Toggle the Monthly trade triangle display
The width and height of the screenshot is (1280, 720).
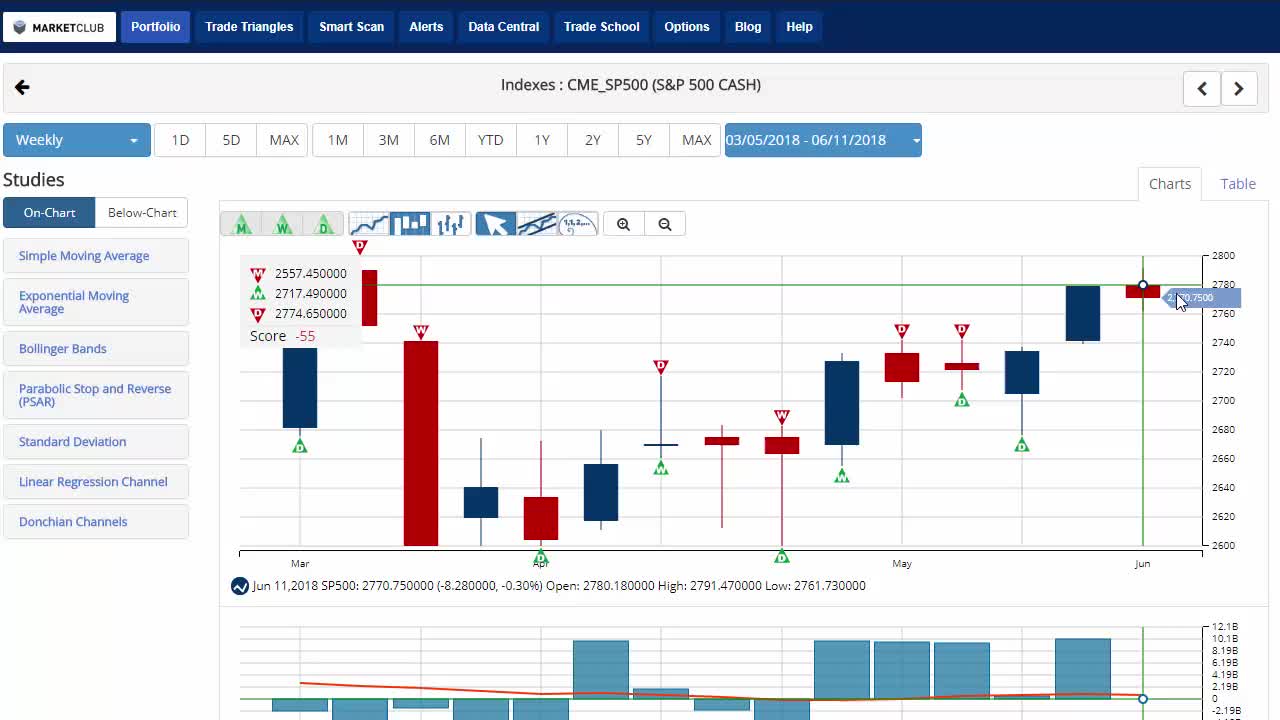point(241,224)
